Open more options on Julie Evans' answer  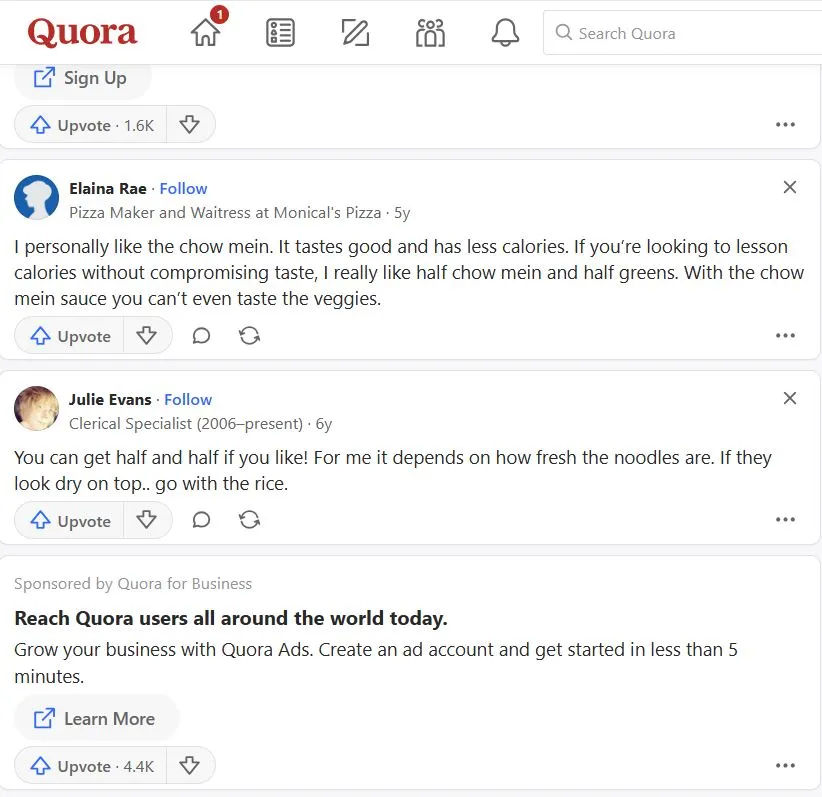pyautogui.click(x=785, y=520)
